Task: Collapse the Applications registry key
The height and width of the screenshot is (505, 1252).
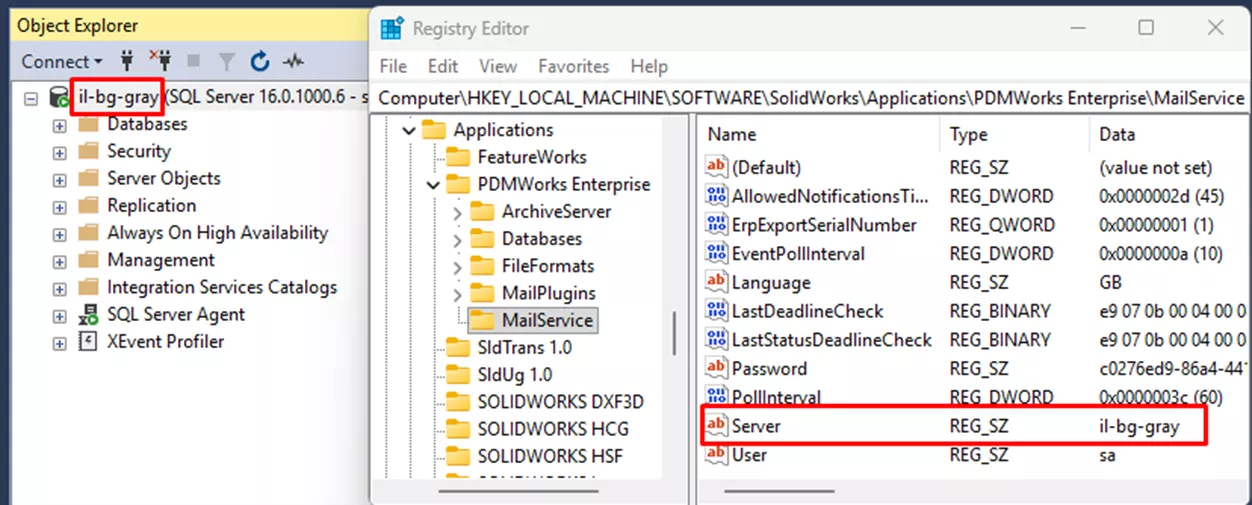Action: coord(407,130)
